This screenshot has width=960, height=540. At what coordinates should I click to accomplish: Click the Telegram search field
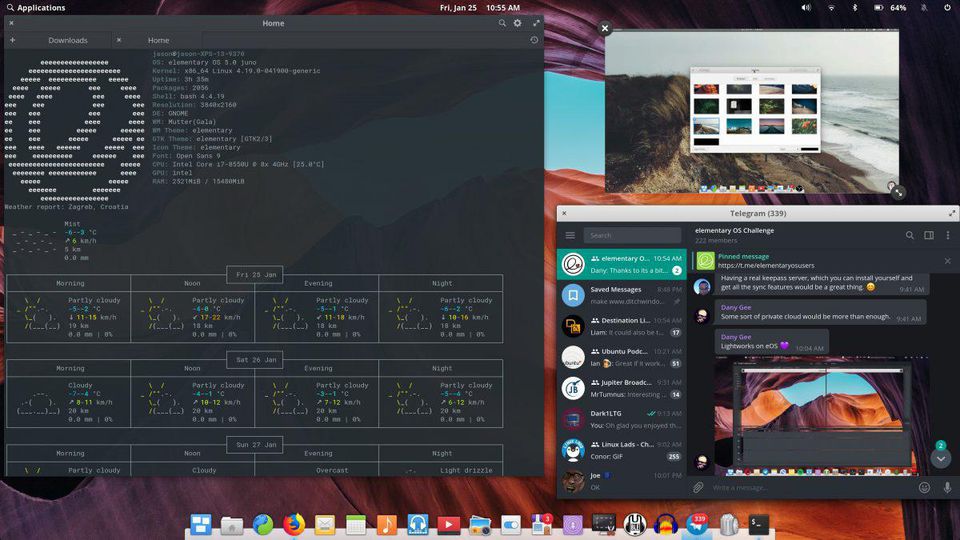(x=625, y=236)
